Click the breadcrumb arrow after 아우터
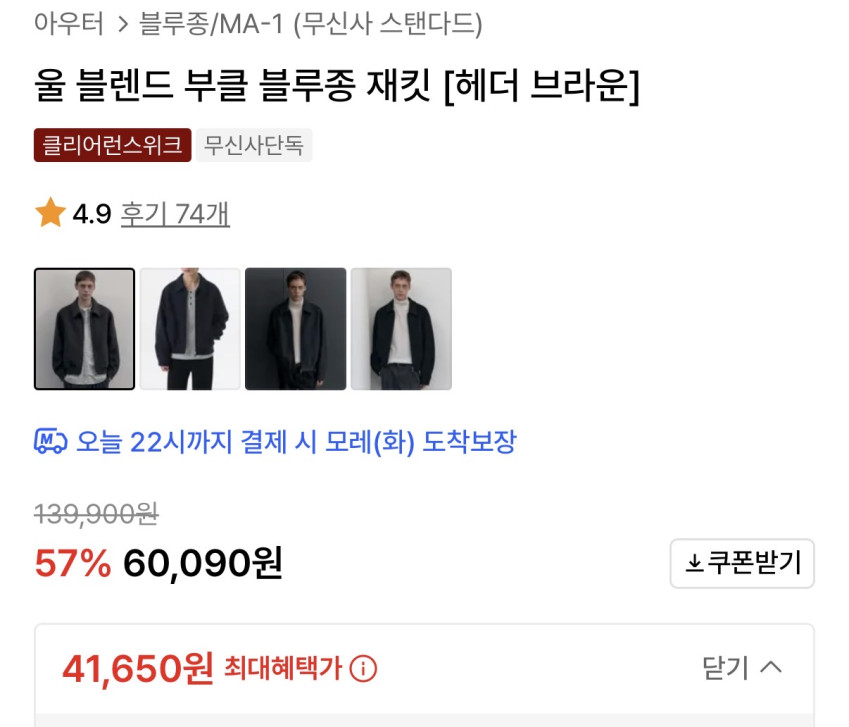This screenshot has width=849, height=727. 122,24
